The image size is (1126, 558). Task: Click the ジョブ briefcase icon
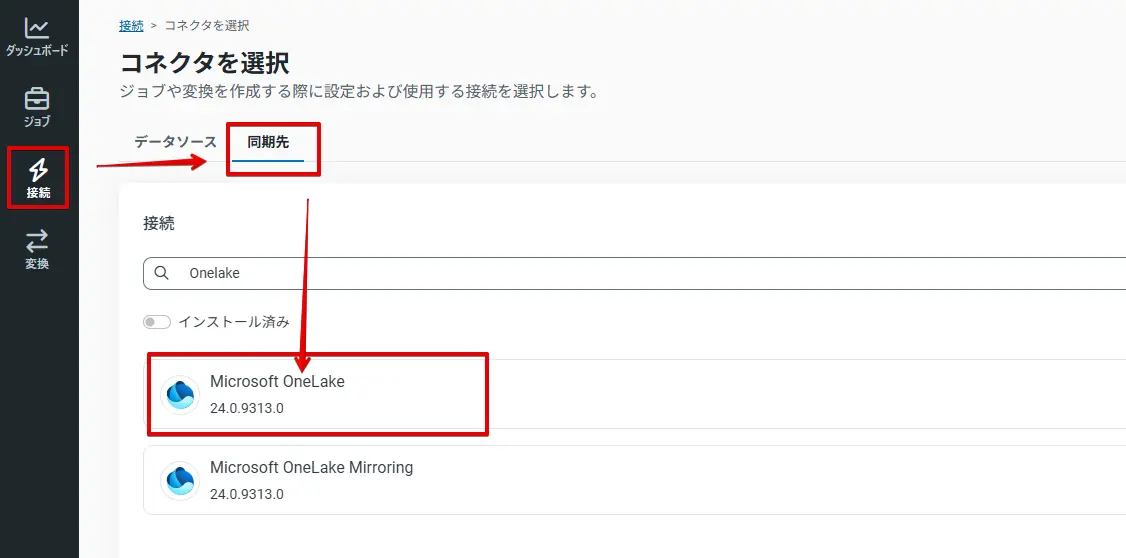click(x=37, y=99)
